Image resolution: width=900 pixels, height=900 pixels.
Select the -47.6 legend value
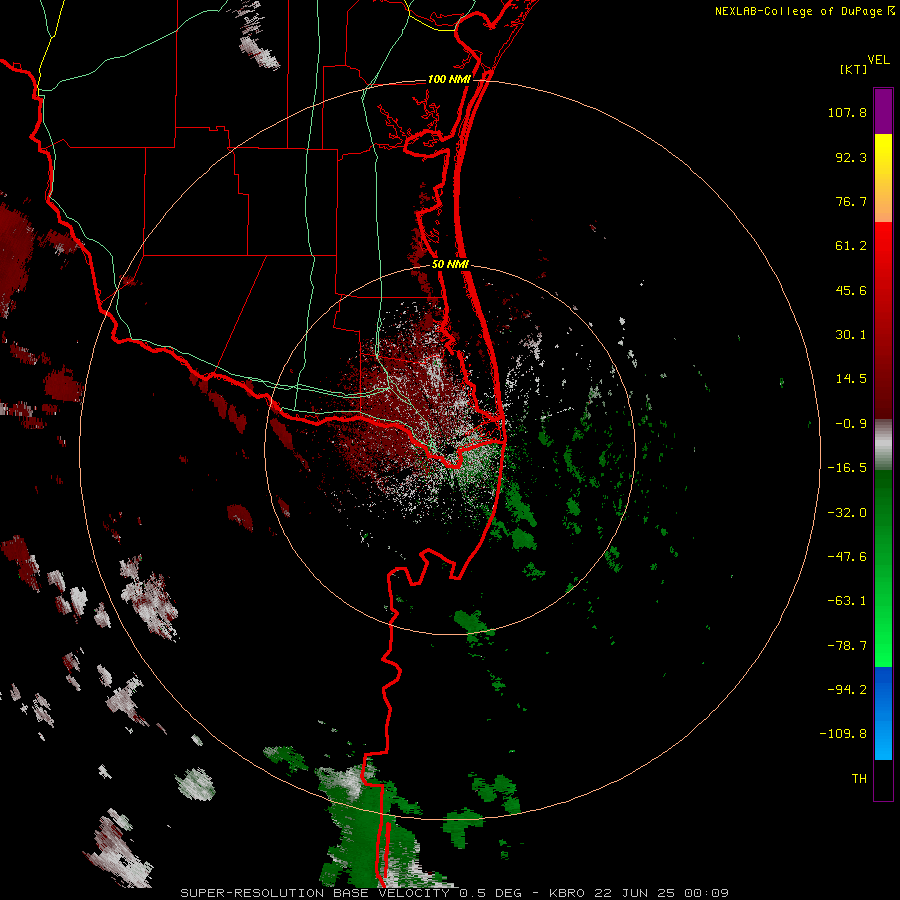847,557
